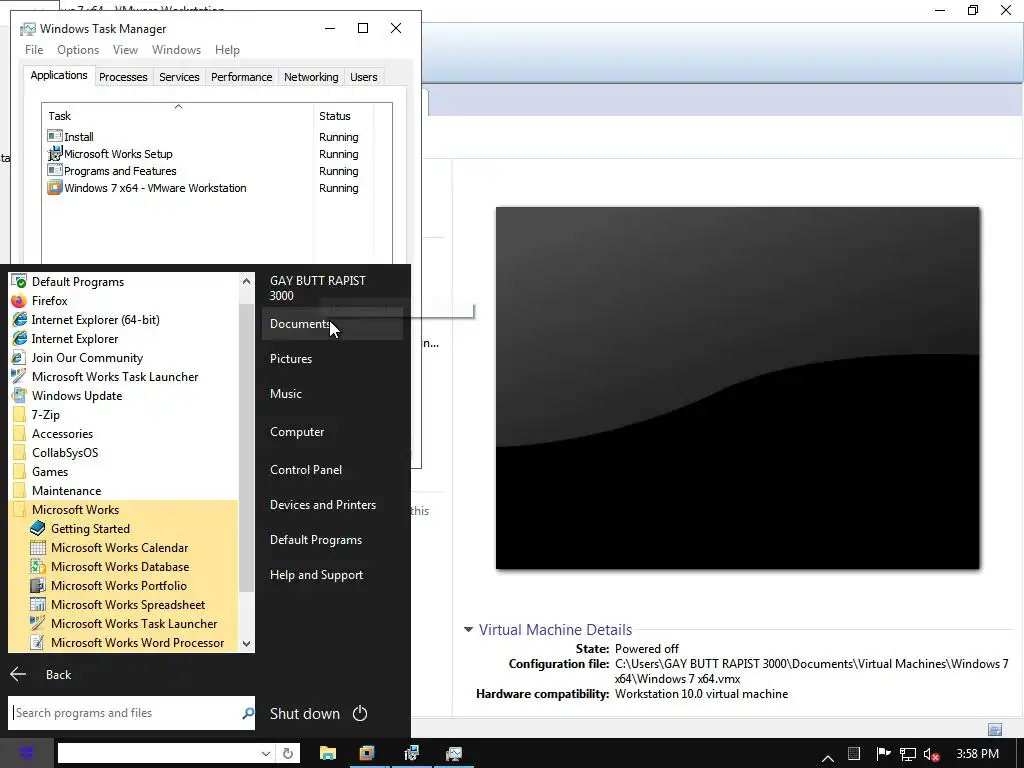Screen dimensions: 1024x768
Task: Expand the 7-Zip folder in the Start menu
Action: pos(45,415)
